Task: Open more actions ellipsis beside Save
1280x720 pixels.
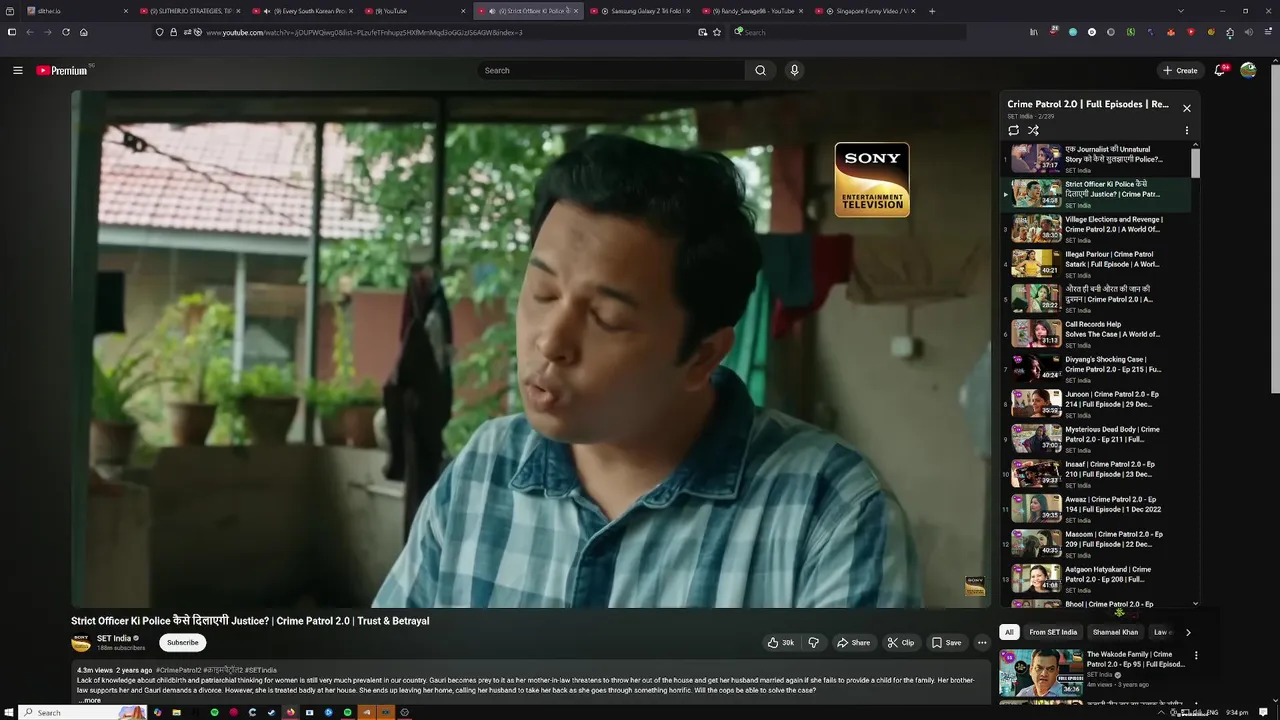Action: (982, 643)
